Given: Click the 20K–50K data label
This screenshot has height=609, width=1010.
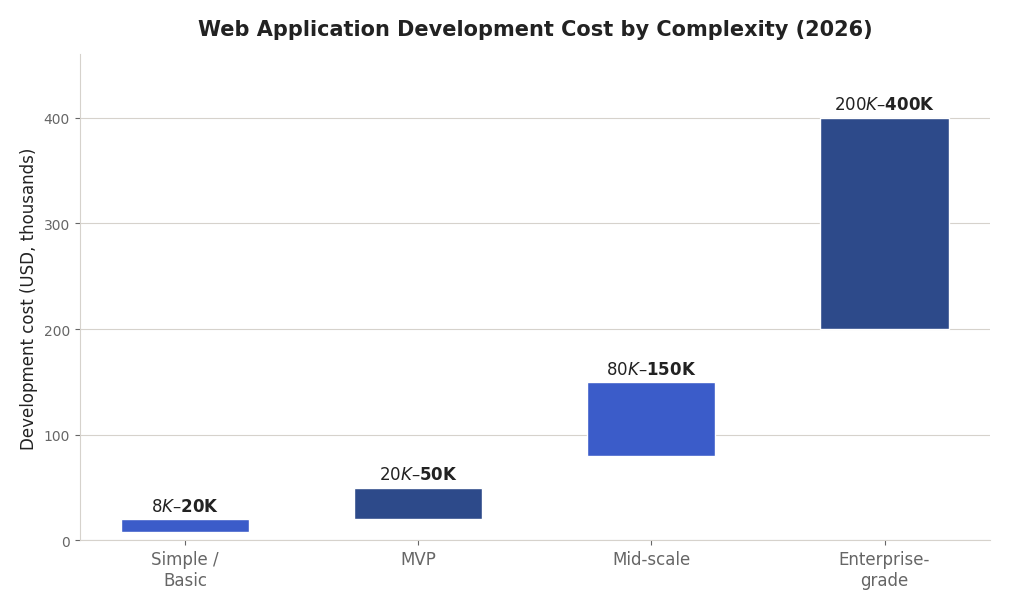Looking at the screenshot, I should click(418, 474).
